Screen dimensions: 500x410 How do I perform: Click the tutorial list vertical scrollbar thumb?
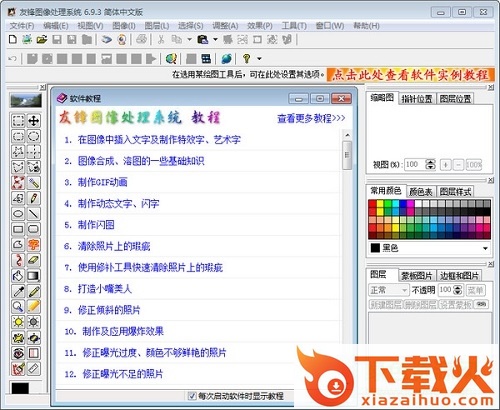347,155
